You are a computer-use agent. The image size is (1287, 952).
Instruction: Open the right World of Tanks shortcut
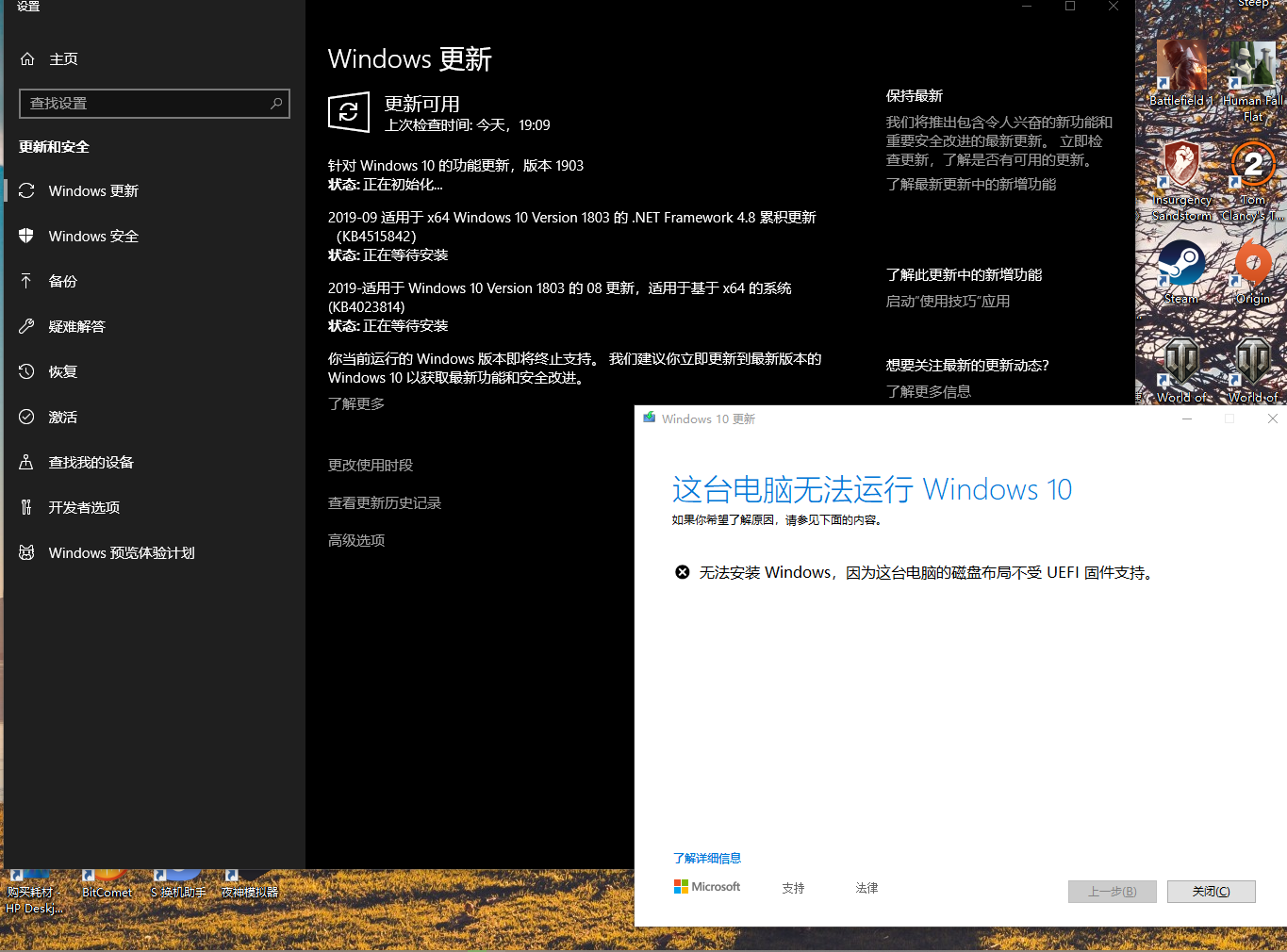[1253, 371]
